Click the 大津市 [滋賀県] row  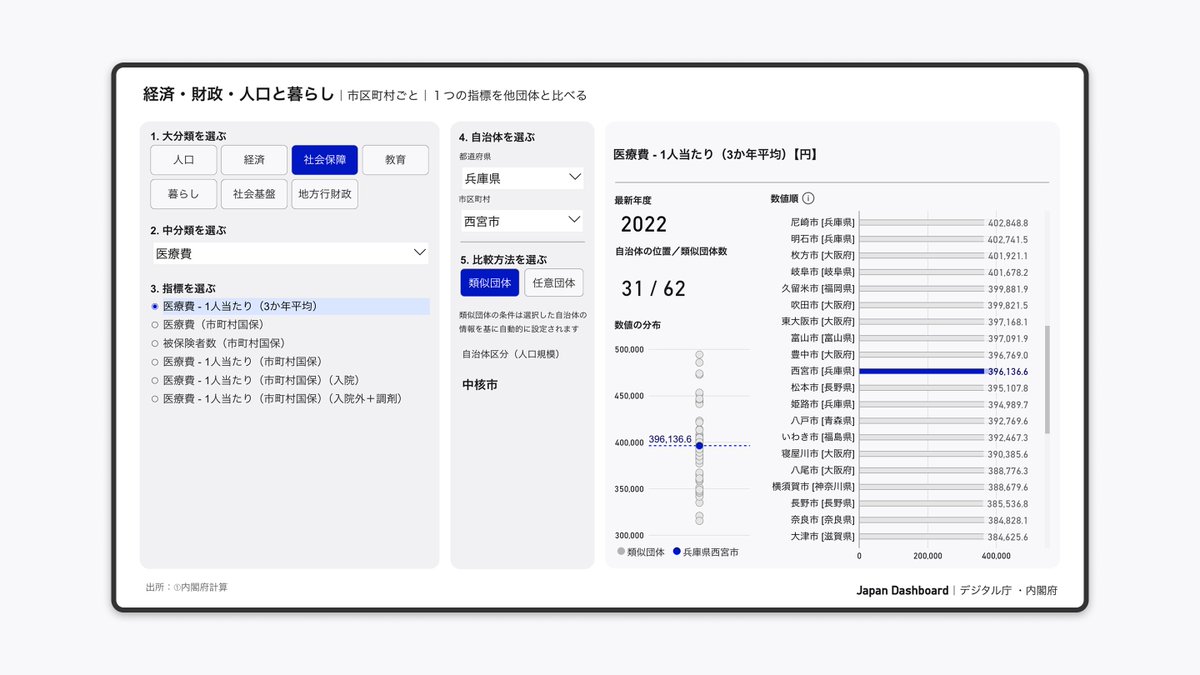click(x=910, y=536)
